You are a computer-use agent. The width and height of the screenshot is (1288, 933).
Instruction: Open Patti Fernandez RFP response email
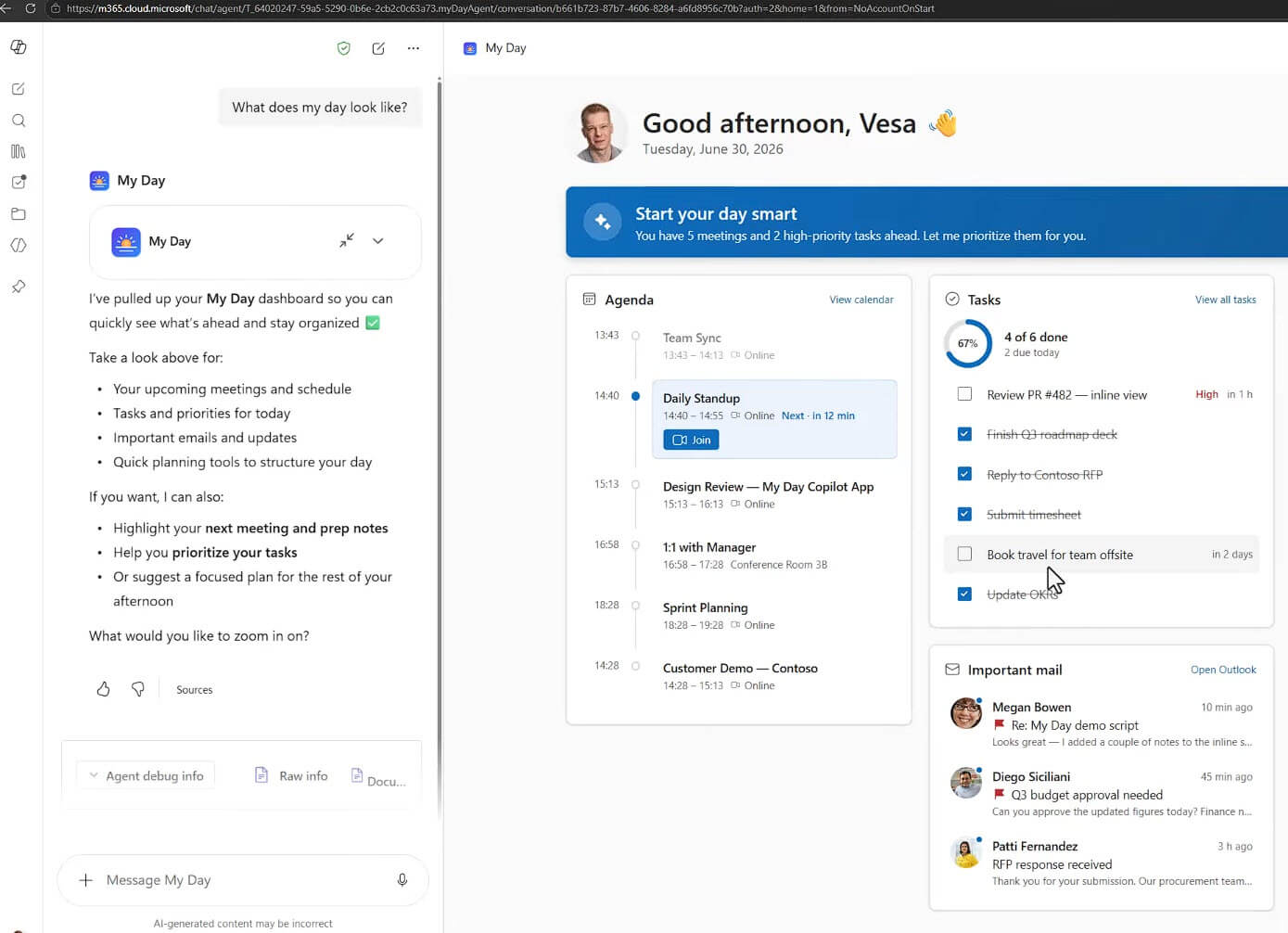point(1101,863)
